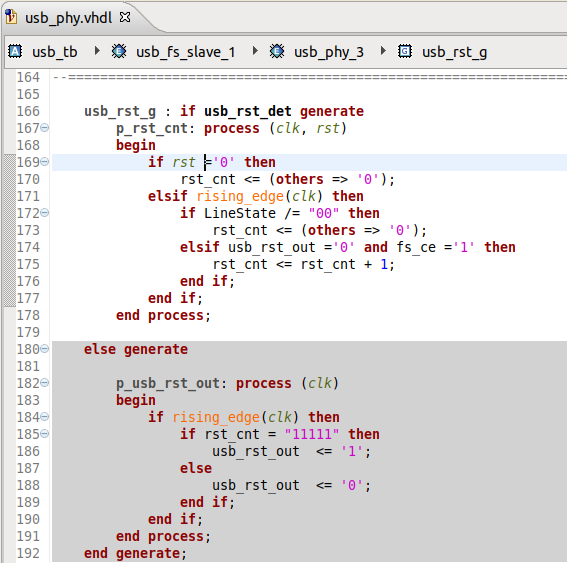Viewport: 567px width, 563px height.
Task: Click rising_edge on line 171
Action: pos(240,196)
